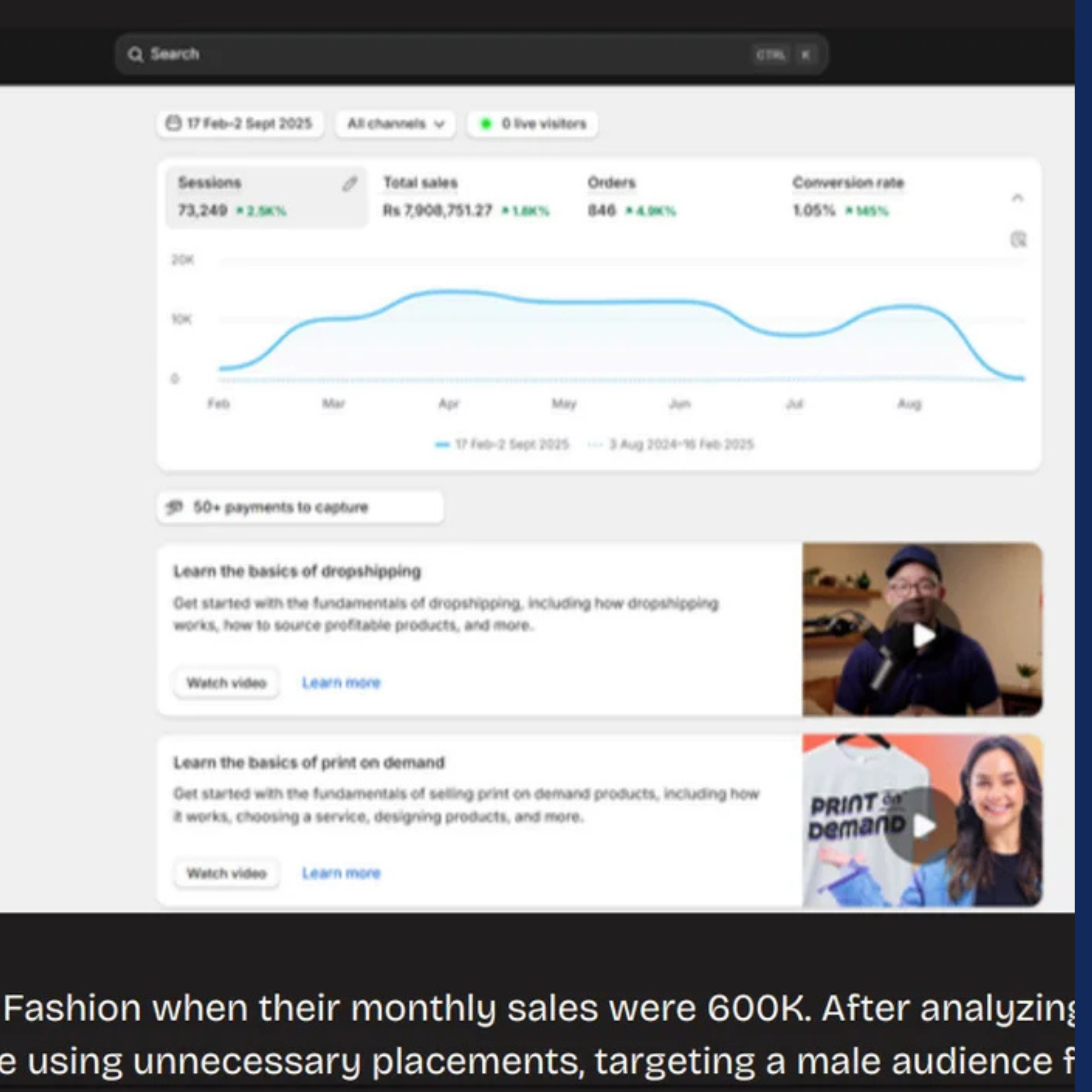Open the report icon beside the chart
This screenshot has height=1092, width=1092.
pos(1019,239)
